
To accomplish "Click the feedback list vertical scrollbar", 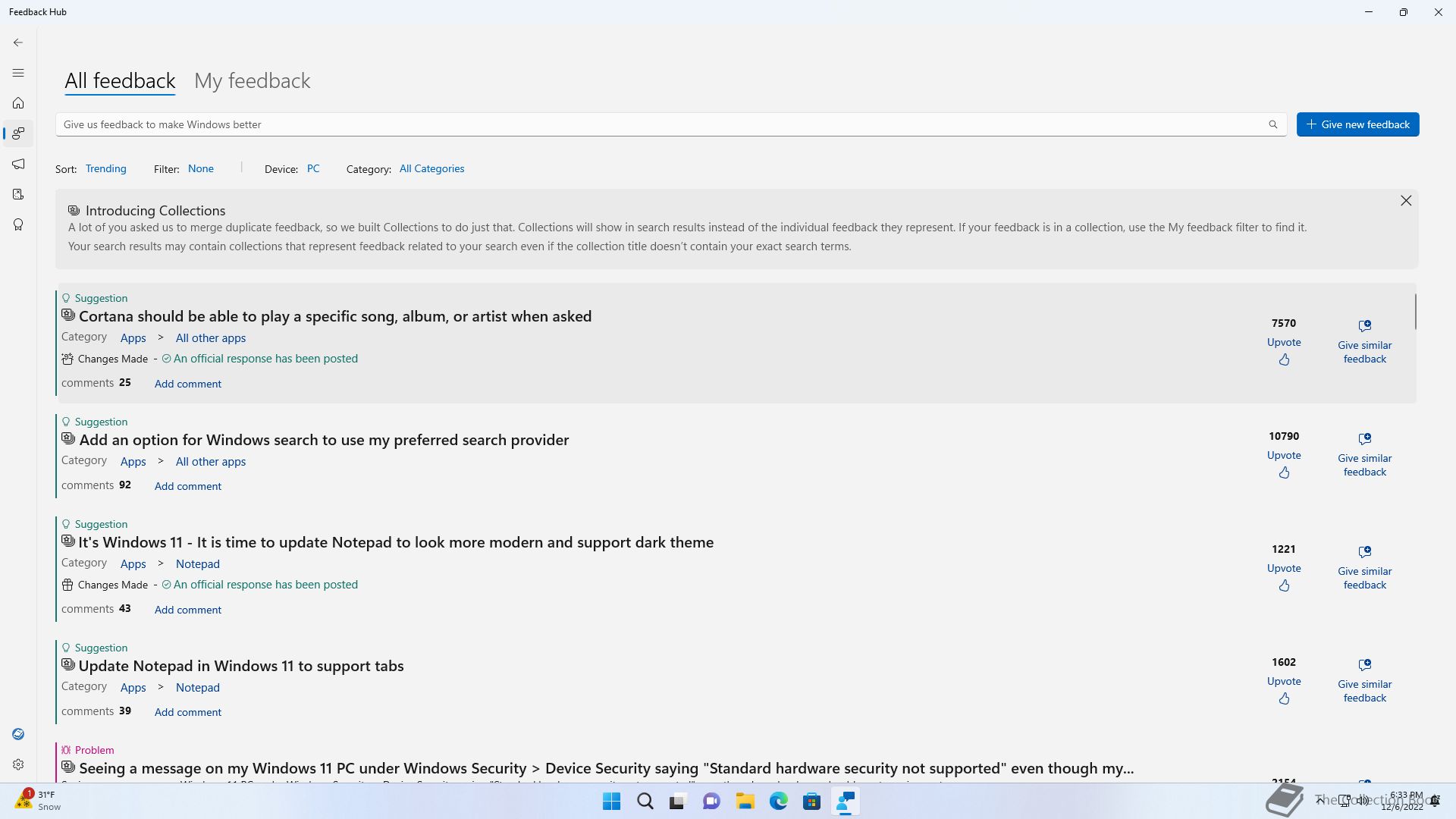I will point(1415,311).
